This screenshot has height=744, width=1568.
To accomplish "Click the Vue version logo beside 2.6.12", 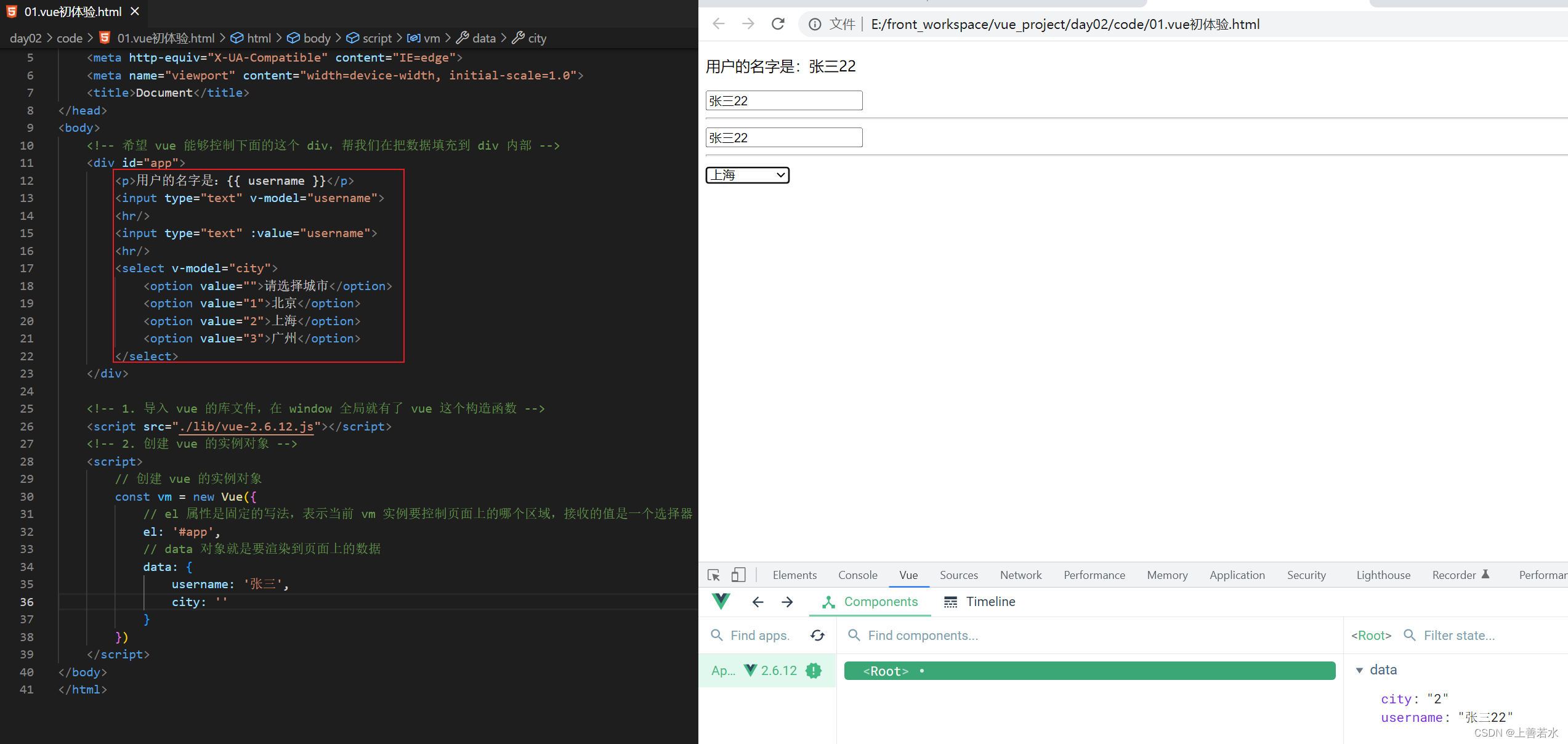I will click(750, 670).
